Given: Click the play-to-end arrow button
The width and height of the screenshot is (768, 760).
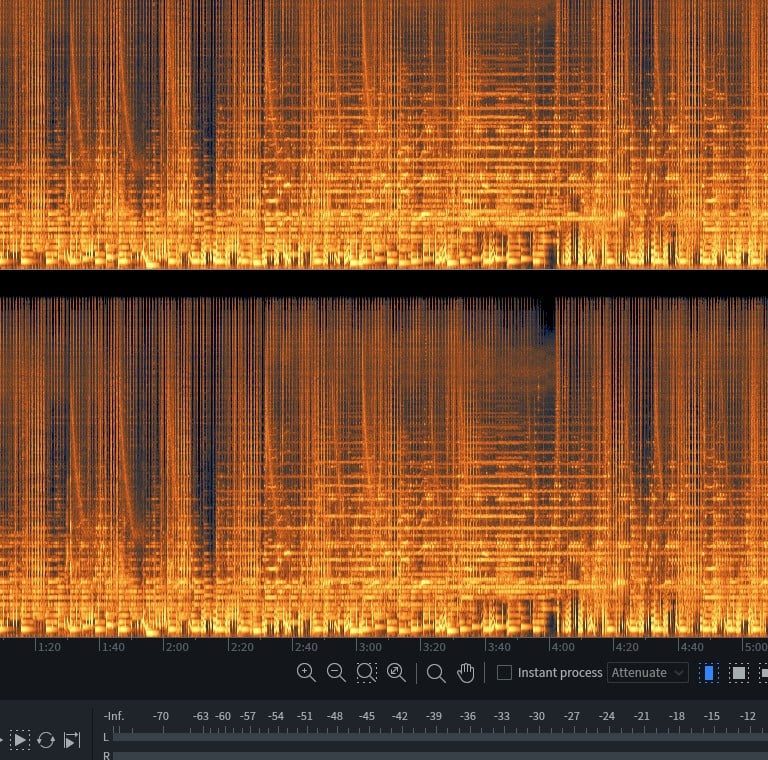Looking at the screenshot, I should (x=72, y=739).
